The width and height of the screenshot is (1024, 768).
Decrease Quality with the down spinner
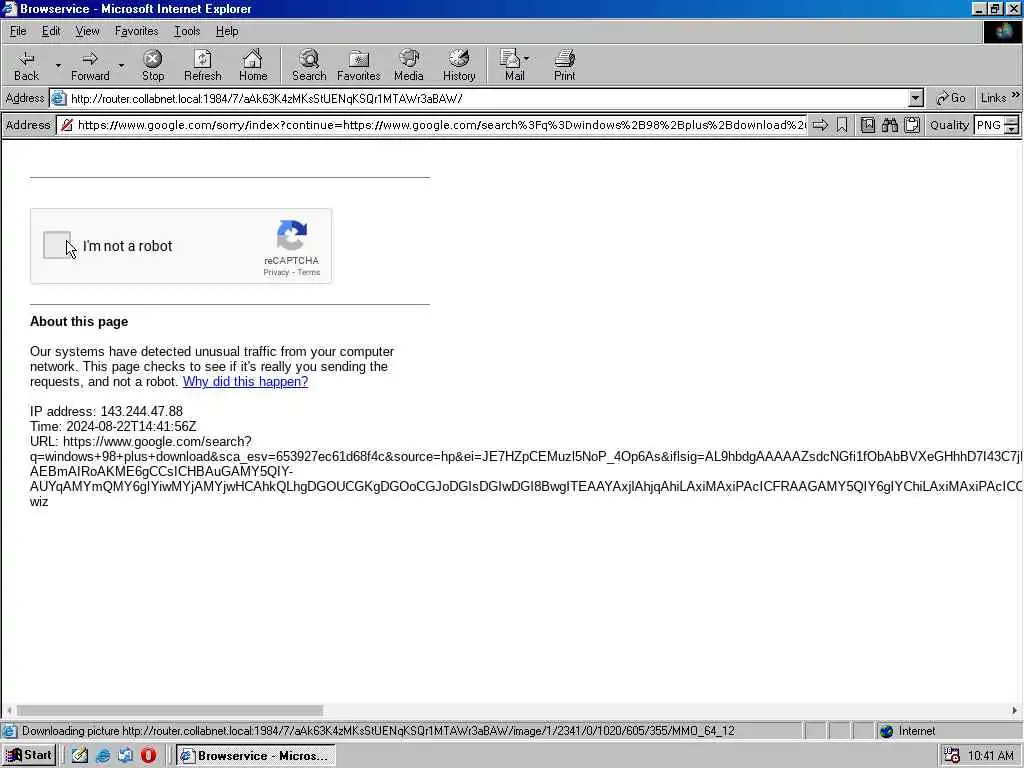point(1012,129)
